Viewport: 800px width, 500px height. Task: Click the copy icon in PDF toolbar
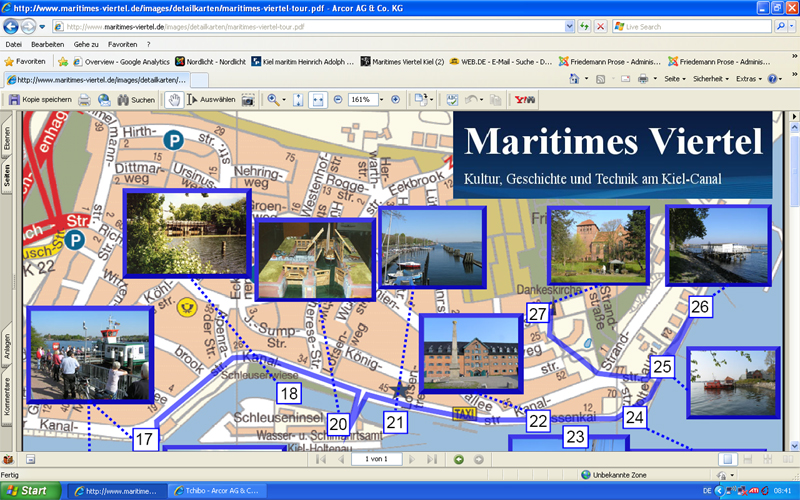pyautogui.click(x=495, y=100)
